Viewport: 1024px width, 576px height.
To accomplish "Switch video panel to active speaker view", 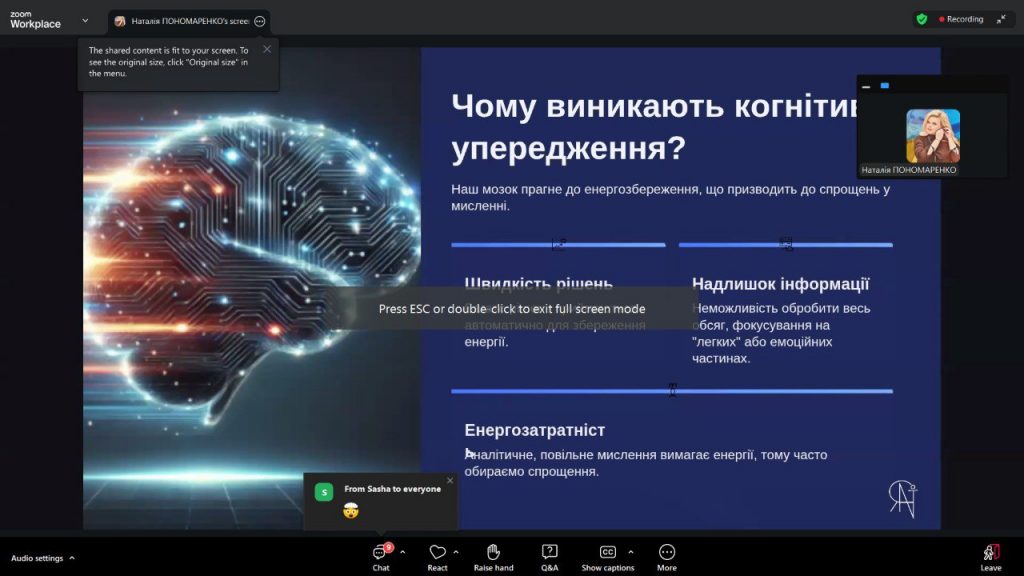I will coord(885,86).
